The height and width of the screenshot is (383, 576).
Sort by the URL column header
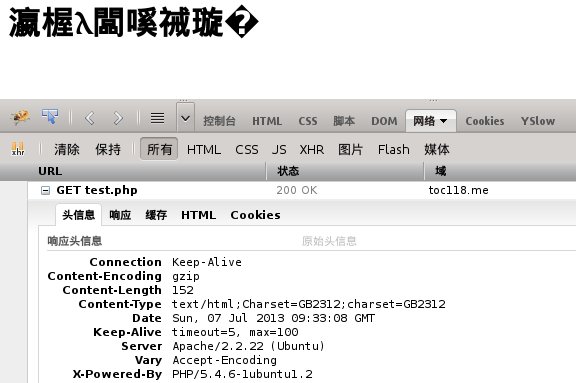50,171
